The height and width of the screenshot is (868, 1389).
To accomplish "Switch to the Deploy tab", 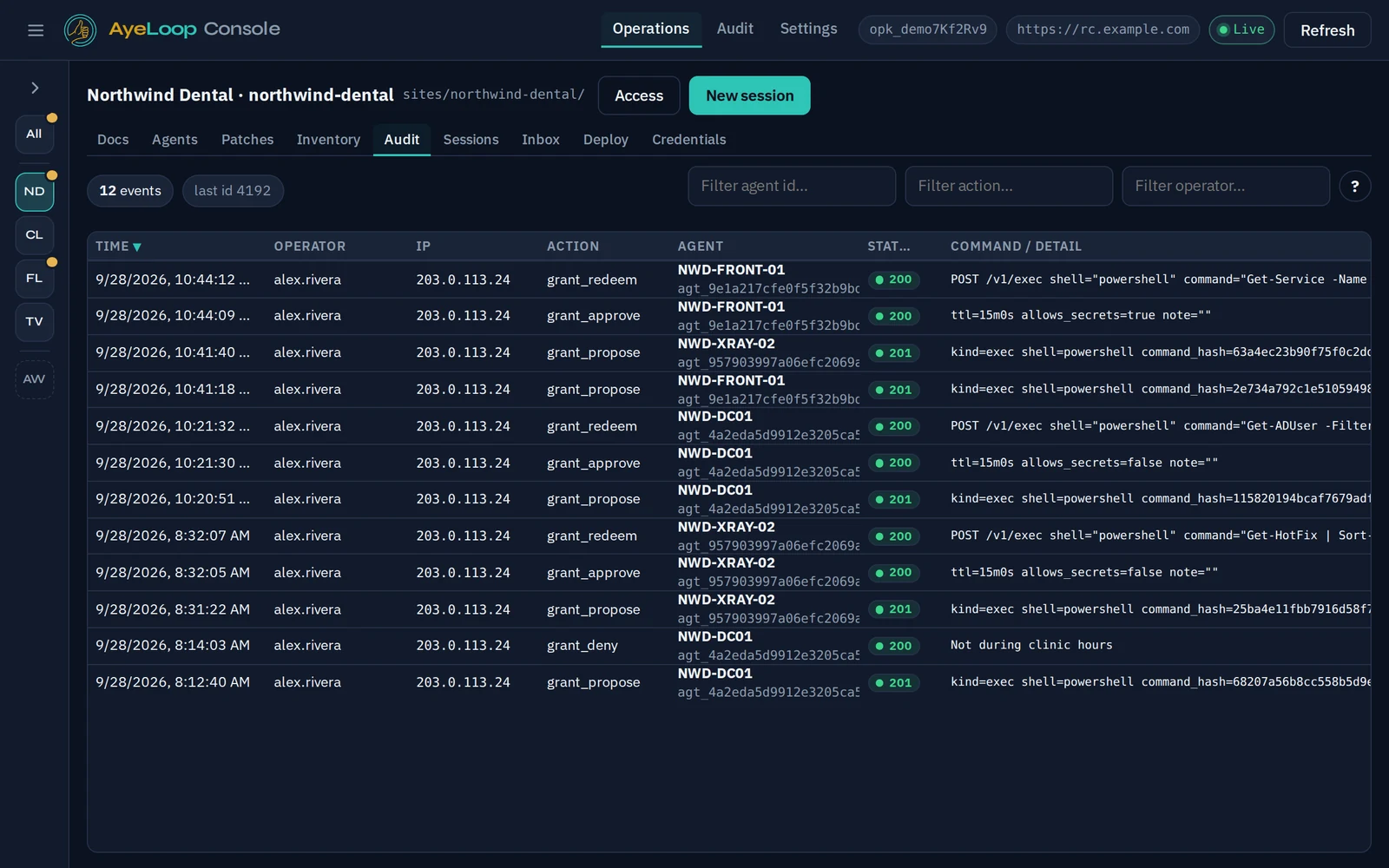I will 606,140.
